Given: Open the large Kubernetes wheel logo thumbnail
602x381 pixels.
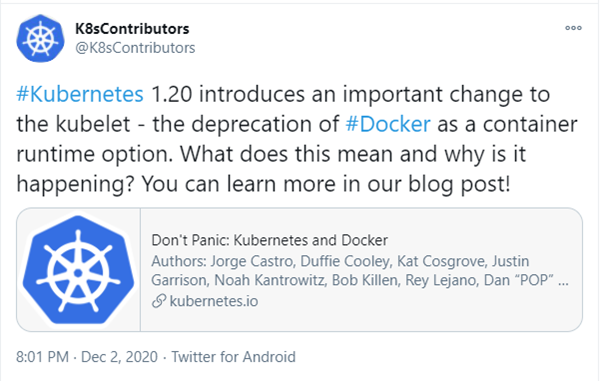Looking at the screenshot, I should (78, 270).
